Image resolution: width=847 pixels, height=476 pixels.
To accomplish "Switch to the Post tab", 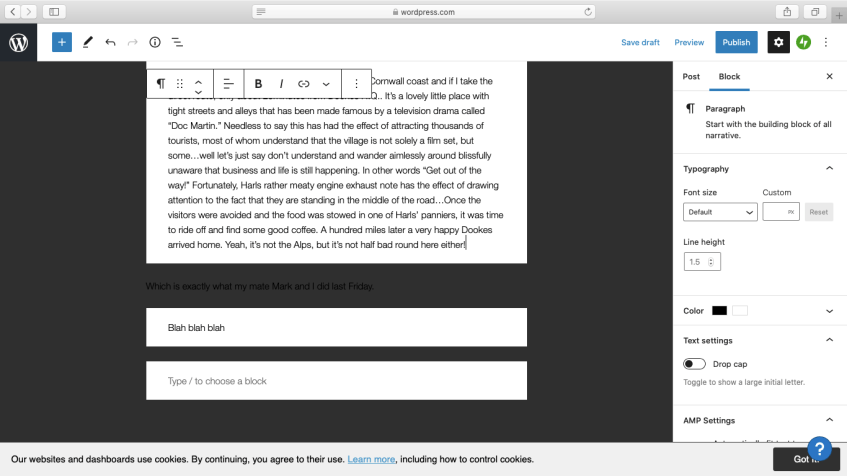I will 691,76.
